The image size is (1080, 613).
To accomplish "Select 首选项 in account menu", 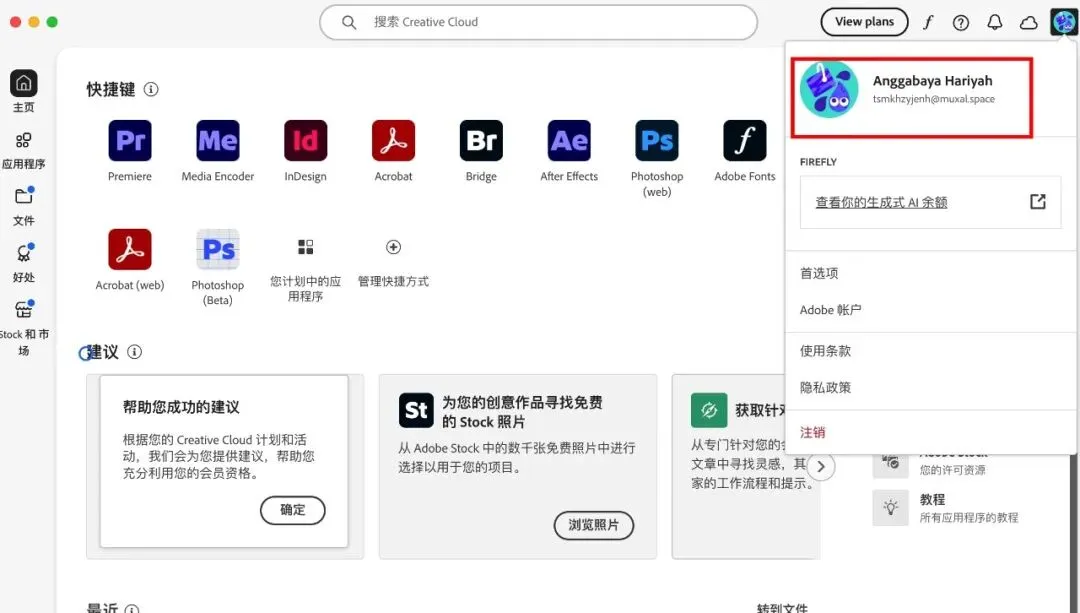I will point(819,273).
